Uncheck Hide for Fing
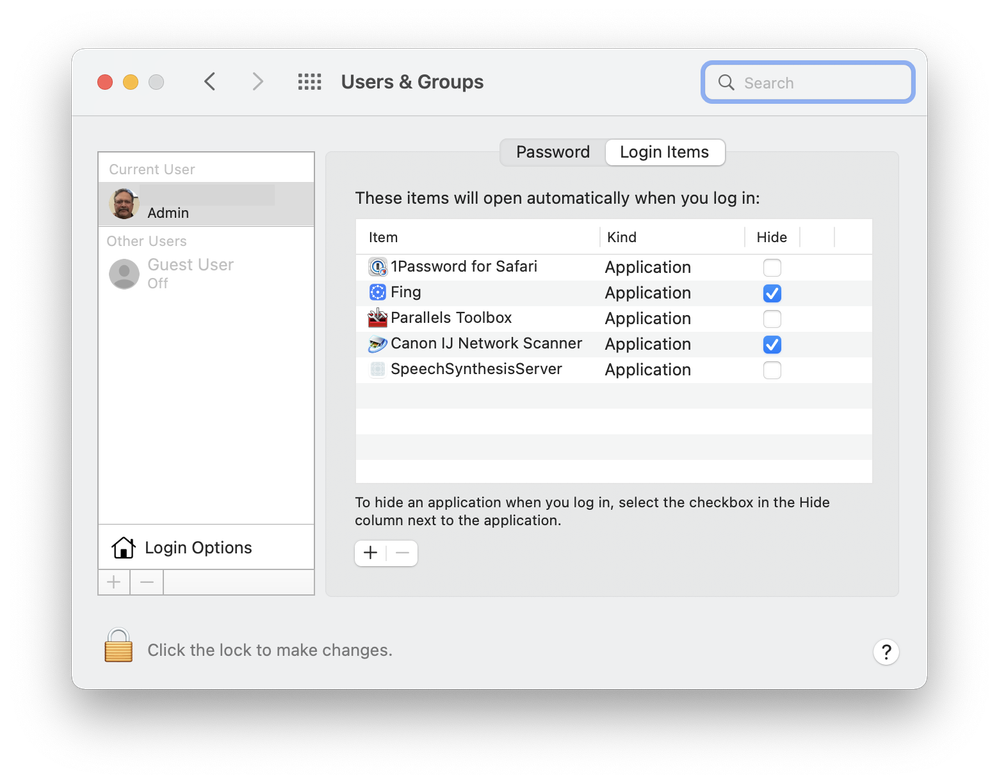This screenshot has height=784, width=999. [772, 294]
